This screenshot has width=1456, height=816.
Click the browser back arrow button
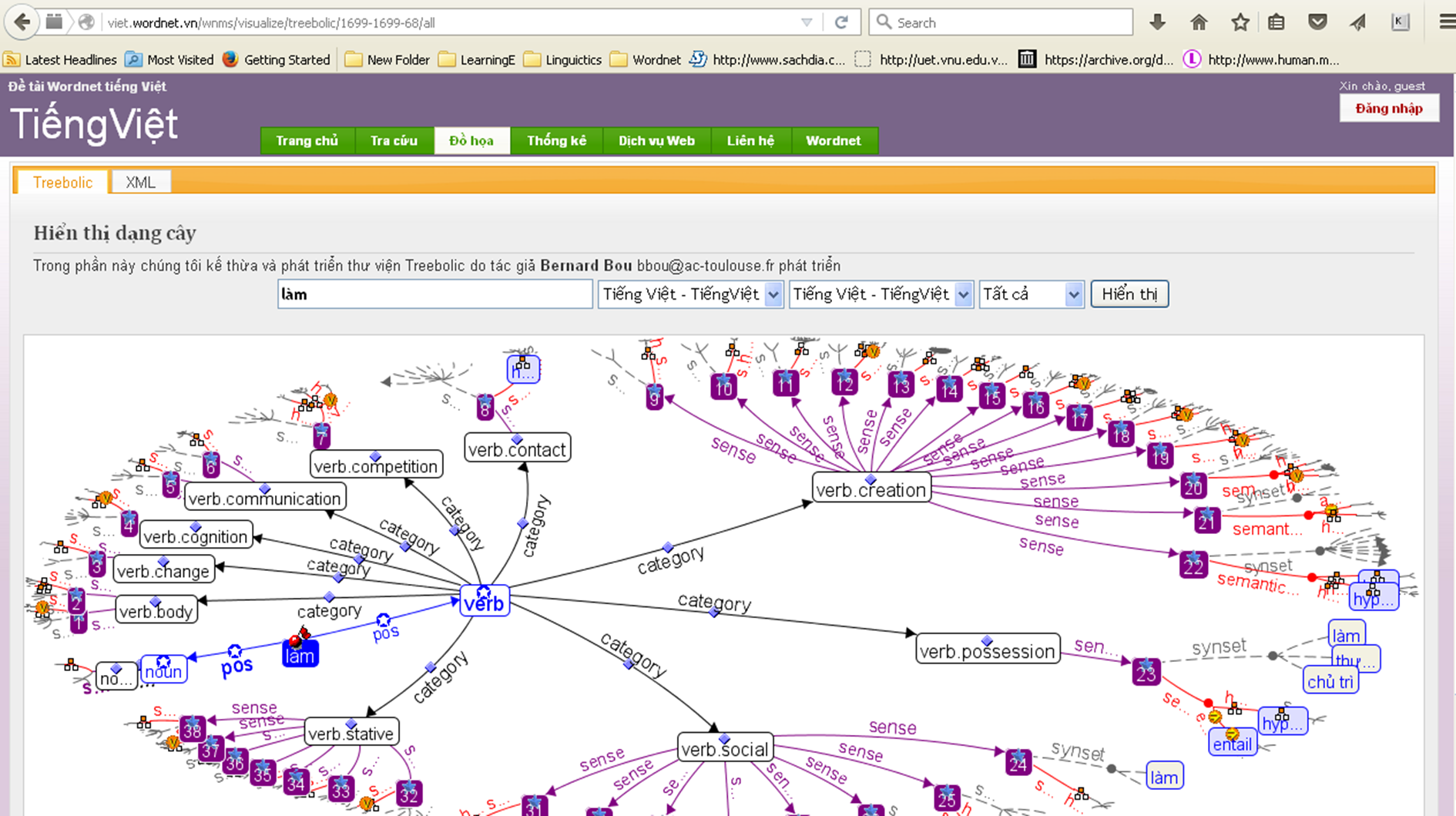point(22,22)
